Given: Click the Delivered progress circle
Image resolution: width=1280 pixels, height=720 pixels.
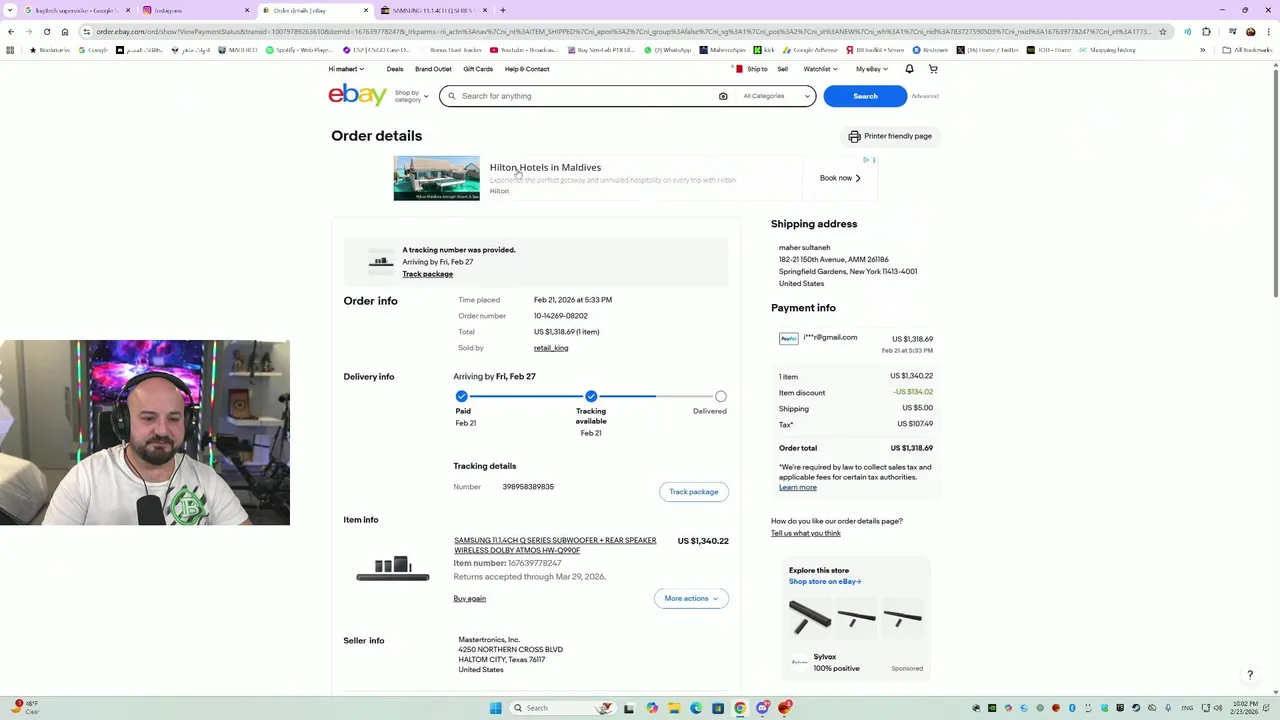Looking at the screenshot, I should pyautogui.click(x=721, y=396).
